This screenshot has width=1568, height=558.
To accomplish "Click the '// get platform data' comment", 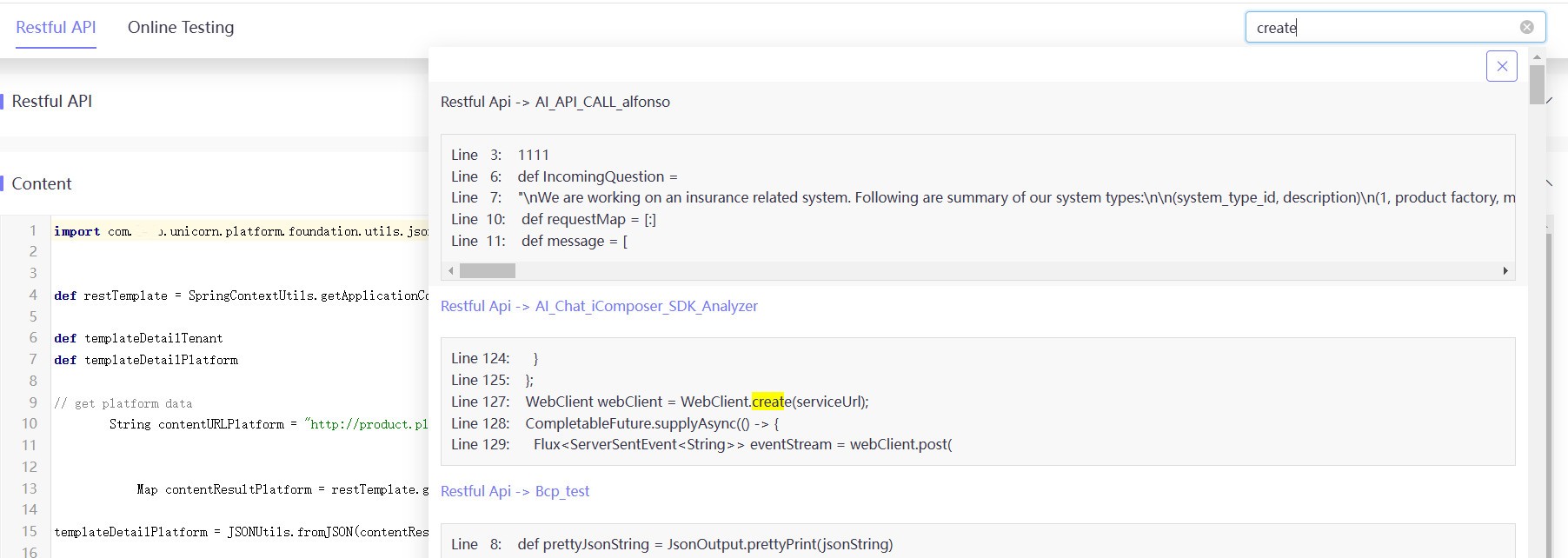I will [123, 403].
